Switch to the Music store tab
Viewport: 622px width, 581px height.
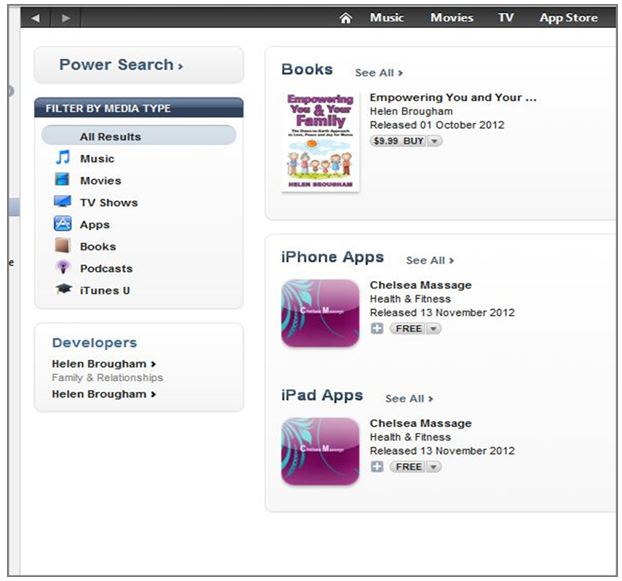pos(387,18)
